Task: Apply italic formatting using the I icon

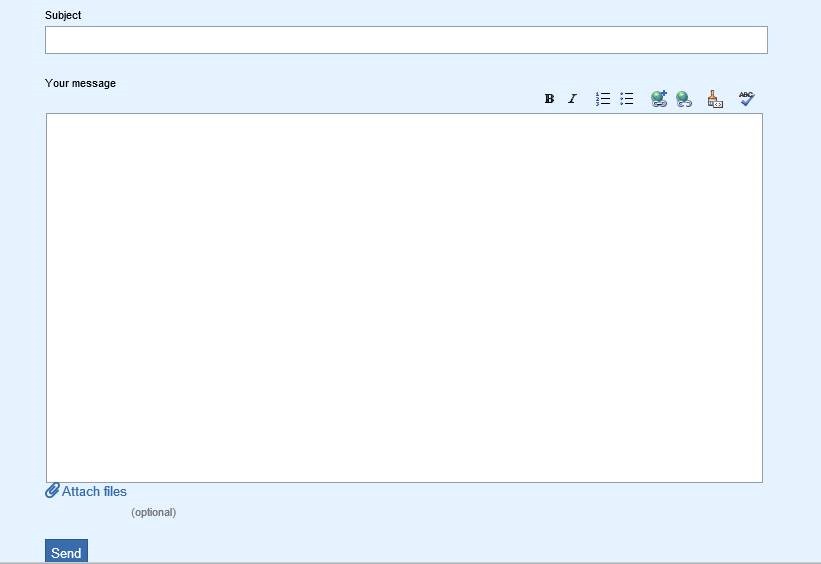Action: (x=572, y=99)
